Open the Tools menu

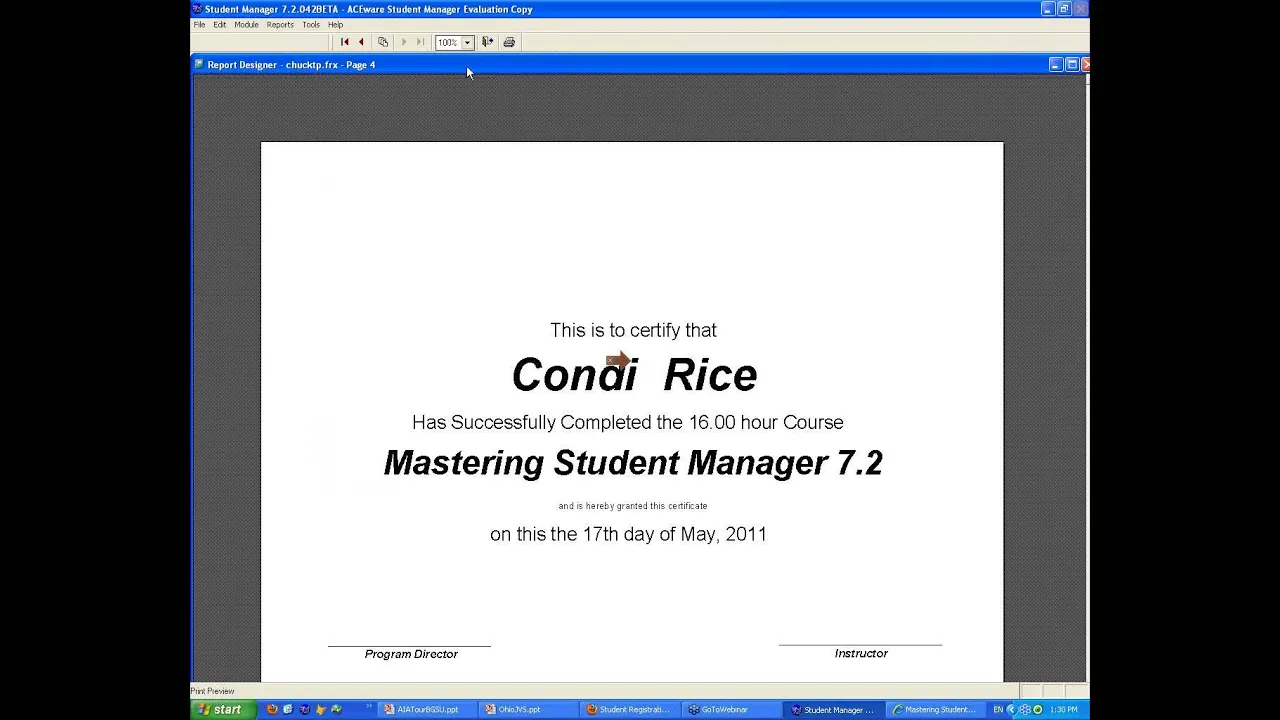pos(311,24)
